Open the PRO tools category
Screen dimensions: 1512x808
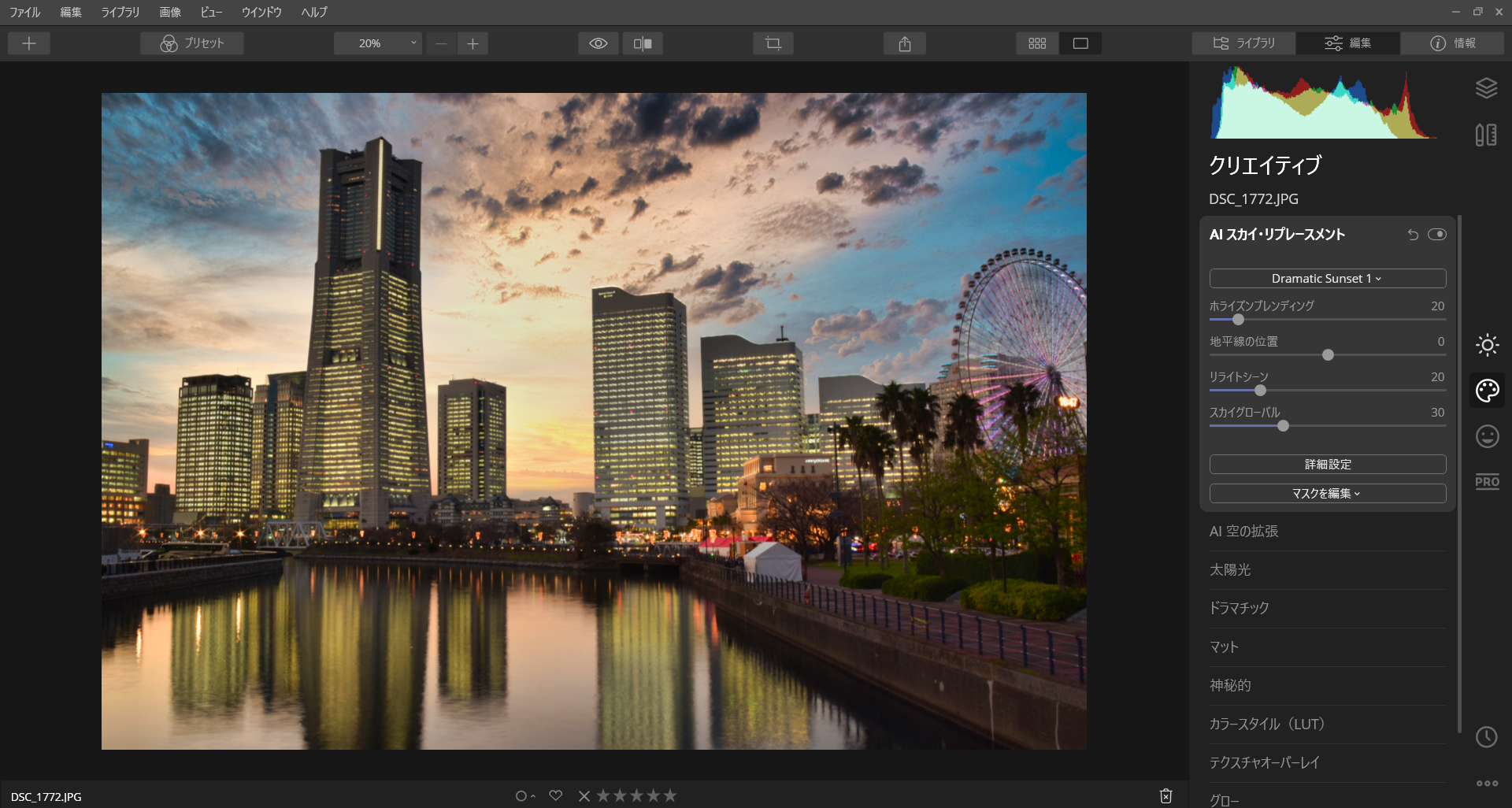point(1487,482)
